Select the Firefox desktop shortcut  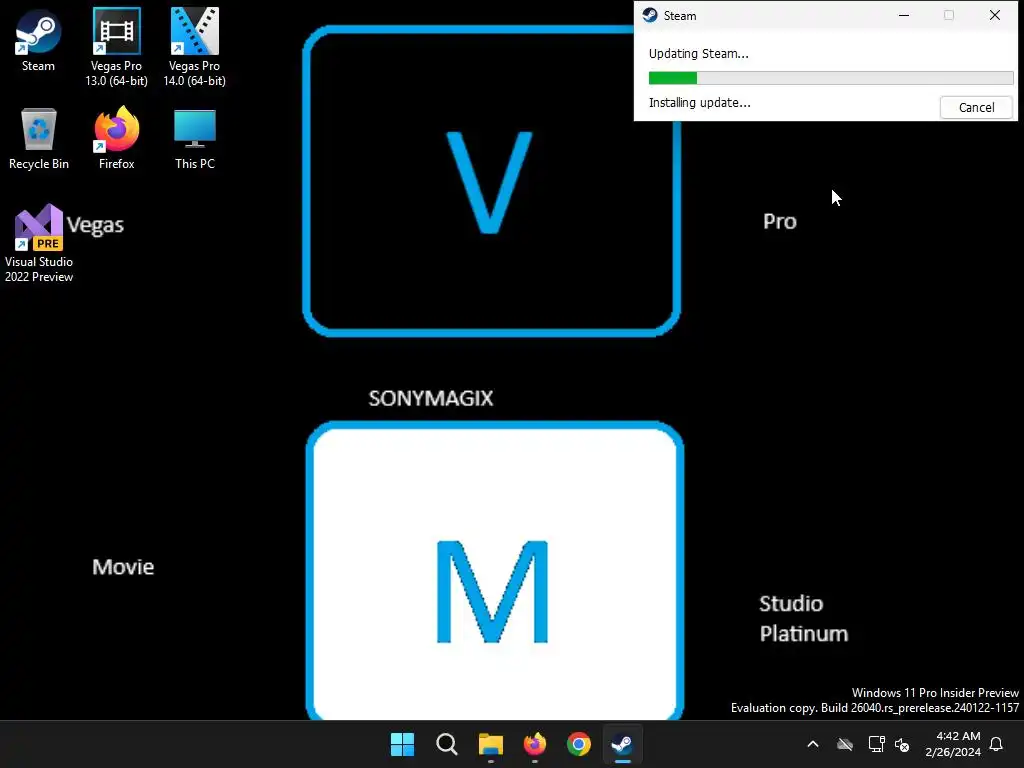point(116,138)
